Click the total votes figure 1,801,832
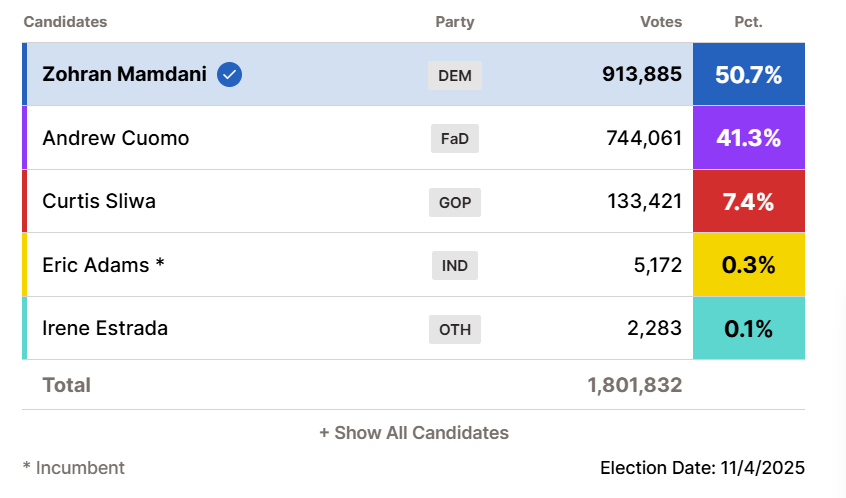Image resolution: width=846 pixels, height=498 pixels. pyautogui.click(x=635, y=385)
